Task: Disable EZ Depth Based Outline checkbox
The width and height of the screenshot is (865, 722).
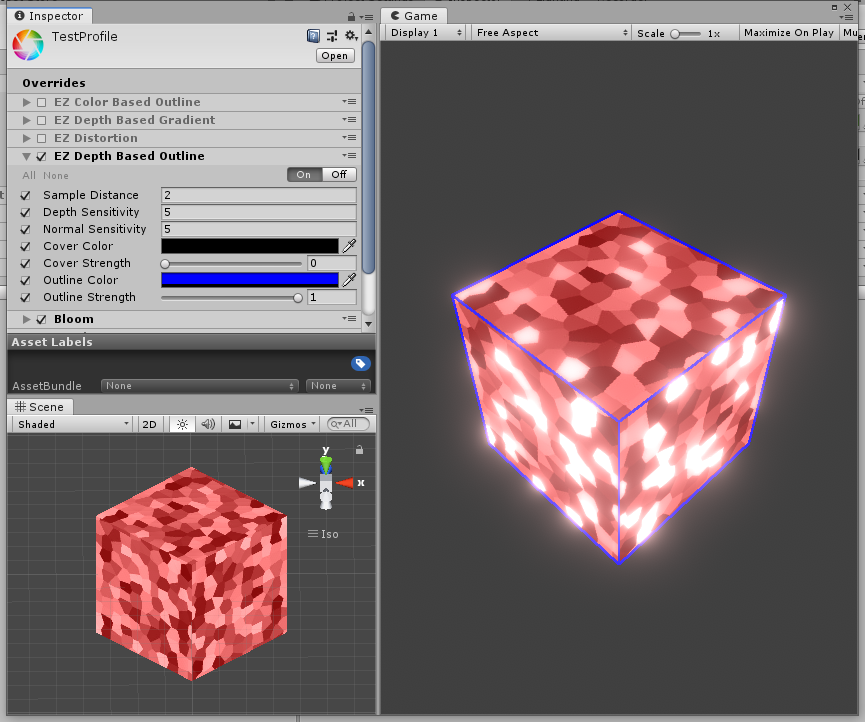Action: [x=41, y=157]
